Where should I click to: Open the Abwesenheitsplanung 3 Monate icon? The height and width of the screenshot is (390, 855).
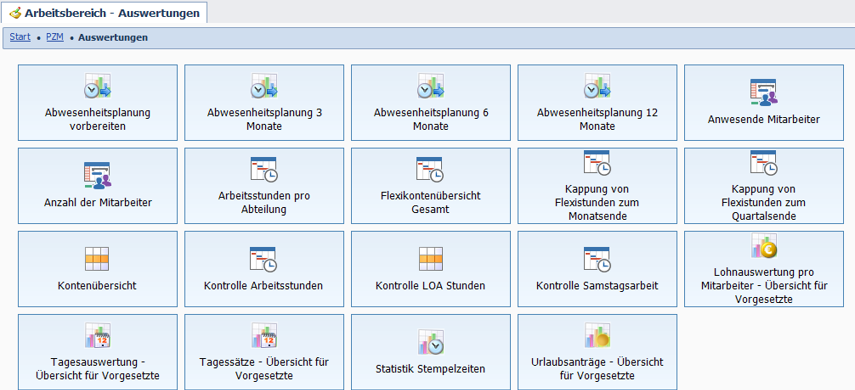coord(264,86)
